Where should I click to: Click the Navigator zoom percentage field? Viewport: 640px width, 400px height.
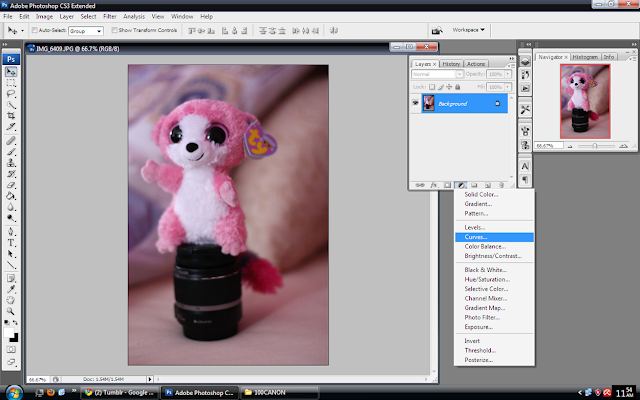point(549,146)
